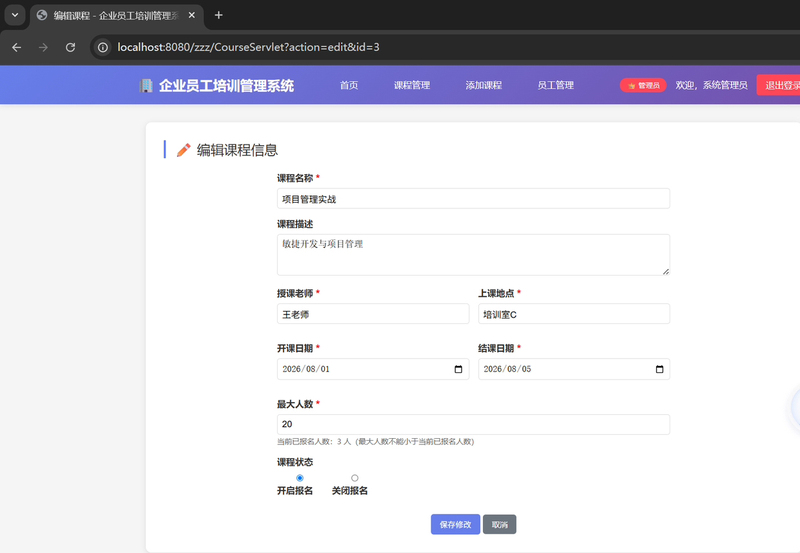
Task: Click the 关闭报名 label text
Action: [x=349, y=491]
